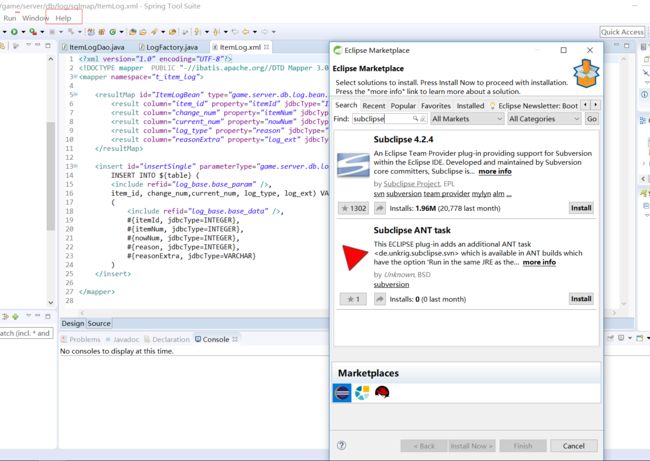The image size is (650, 461).
Task: Click the Search flashlight toolbar icon
Action: pyautogui.click(x=154, y=32)
